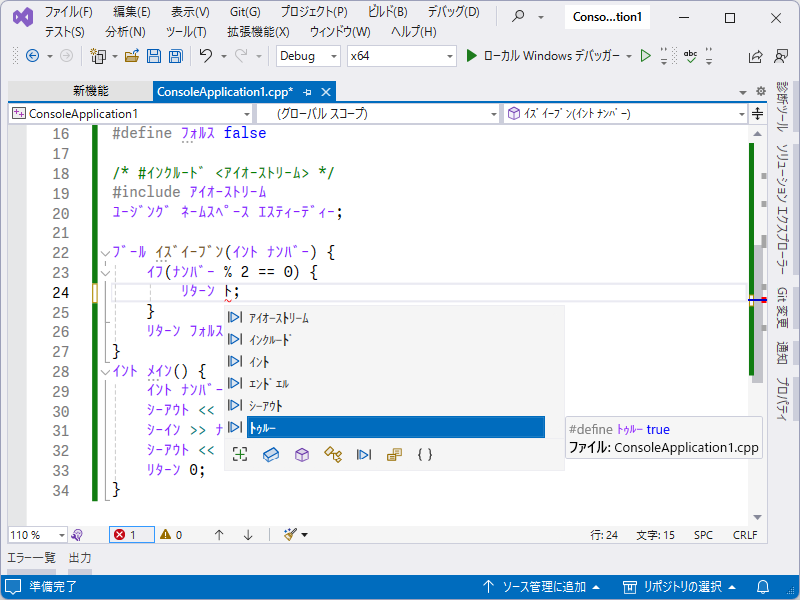Image resolution: width=800 pixels, height=600 pixels.
Task: Click the keywords filter icon in IntelliSense list
Action: tap(365, 454)
